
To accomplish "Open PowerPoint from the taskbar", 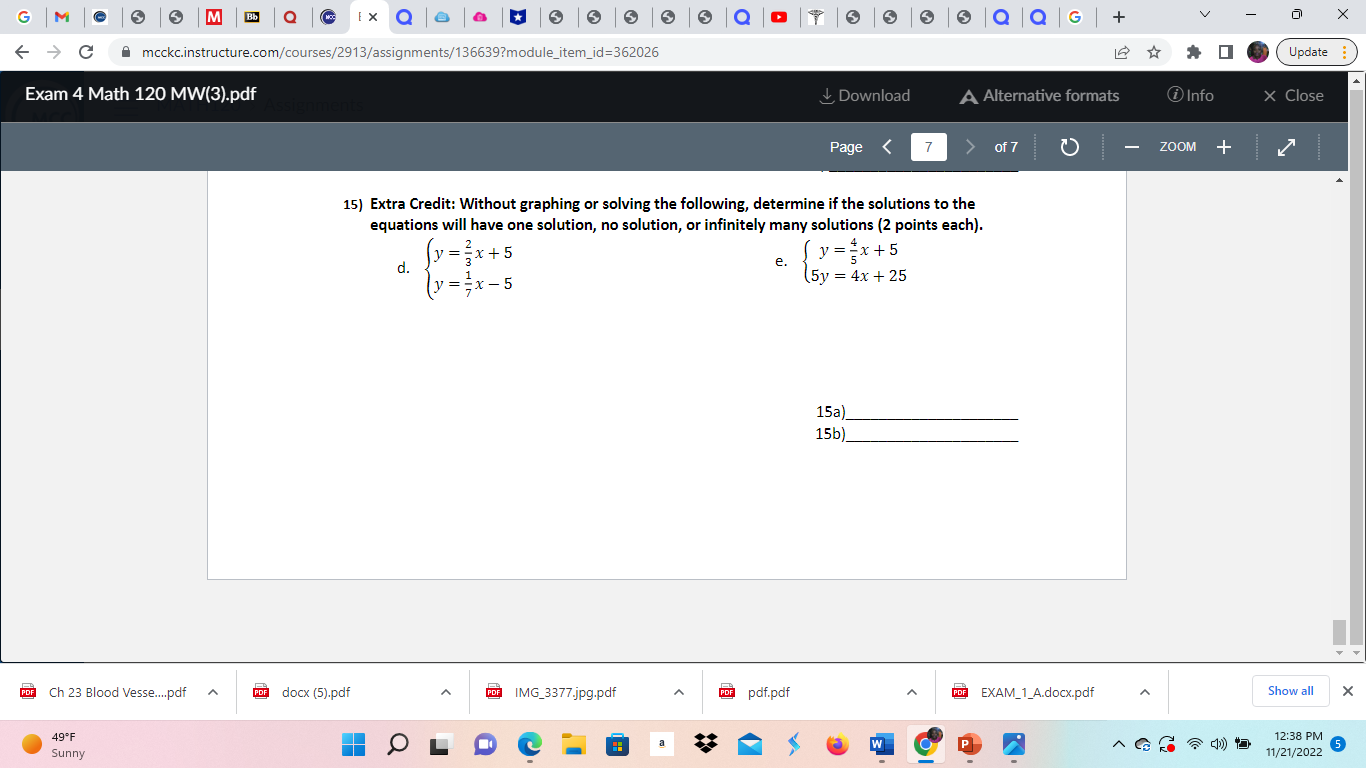I will coord(968,745).
